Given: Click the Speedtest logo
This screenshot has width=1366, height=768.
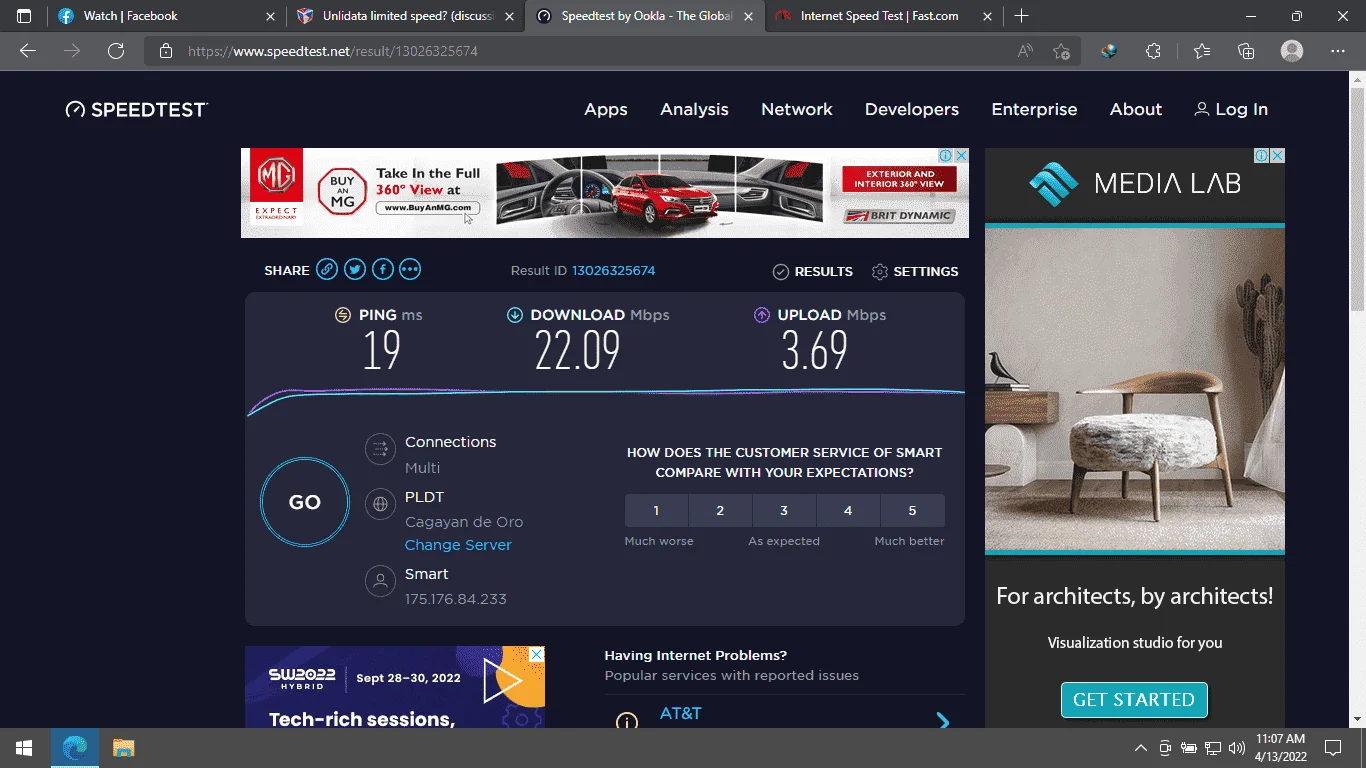Looking at the screenshot, I should coord(137,110).
